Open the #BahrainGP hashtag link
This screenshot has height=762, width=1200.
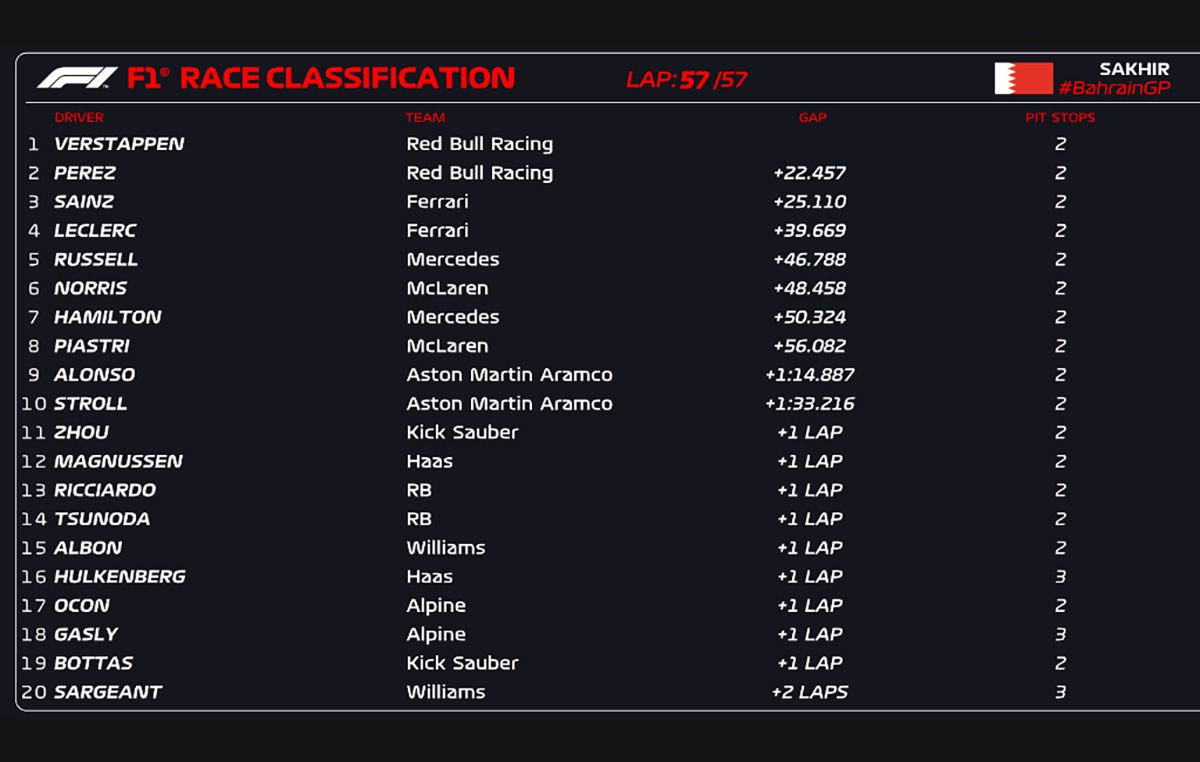1114,88
